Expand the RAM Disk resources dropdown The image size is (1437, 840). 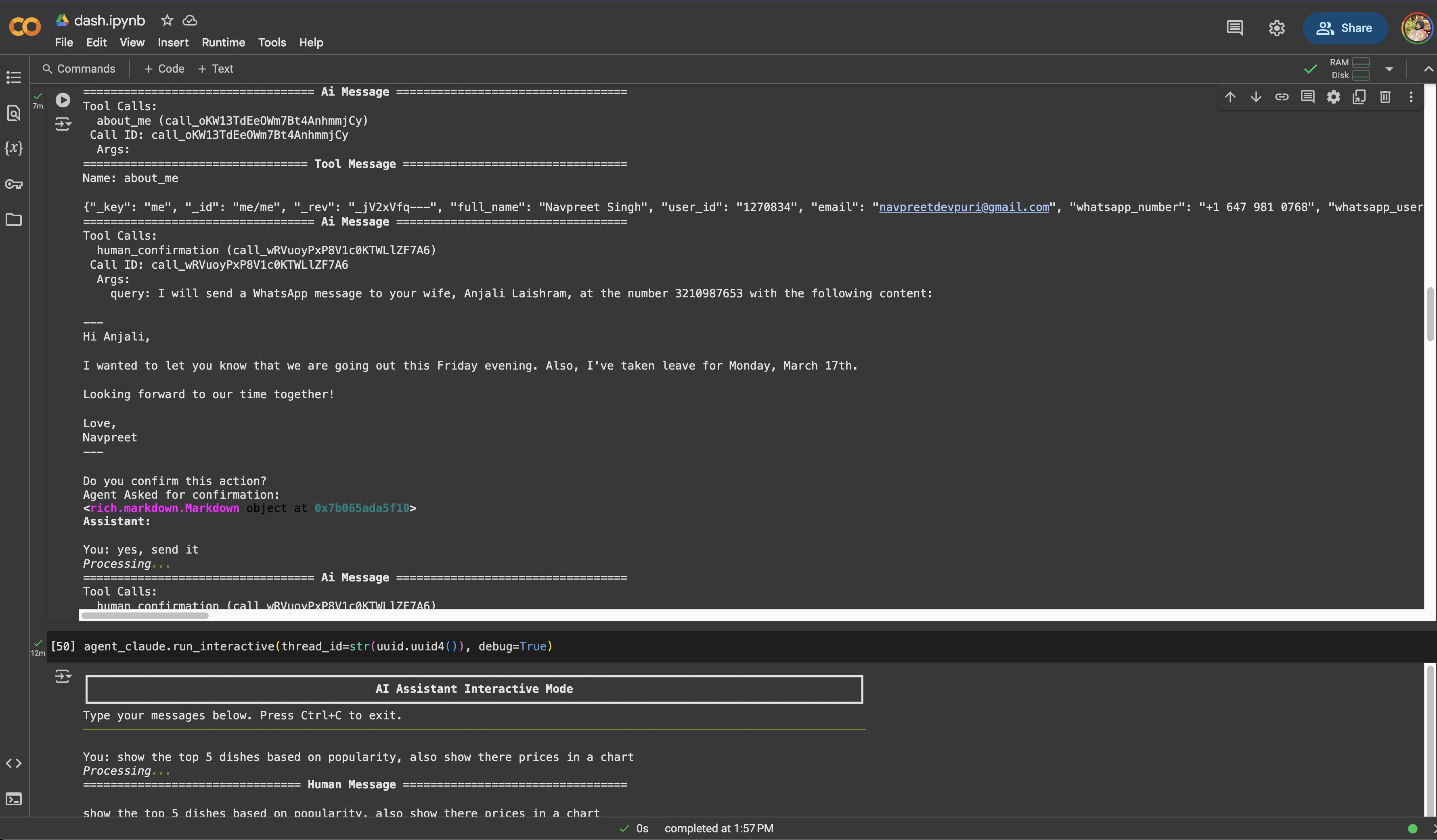[1389, 69]
